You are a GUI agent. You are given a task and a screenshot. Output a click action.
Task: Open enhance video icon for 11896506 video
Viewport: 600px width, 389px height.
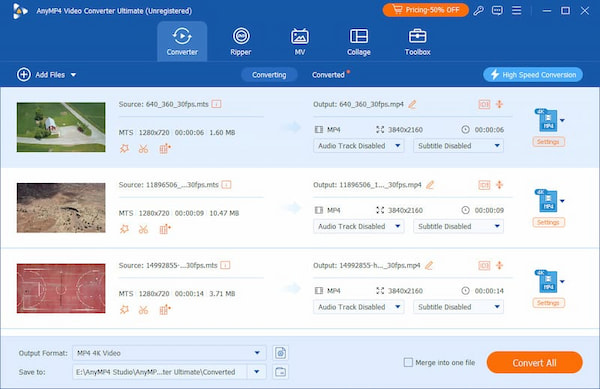point(165,229)
